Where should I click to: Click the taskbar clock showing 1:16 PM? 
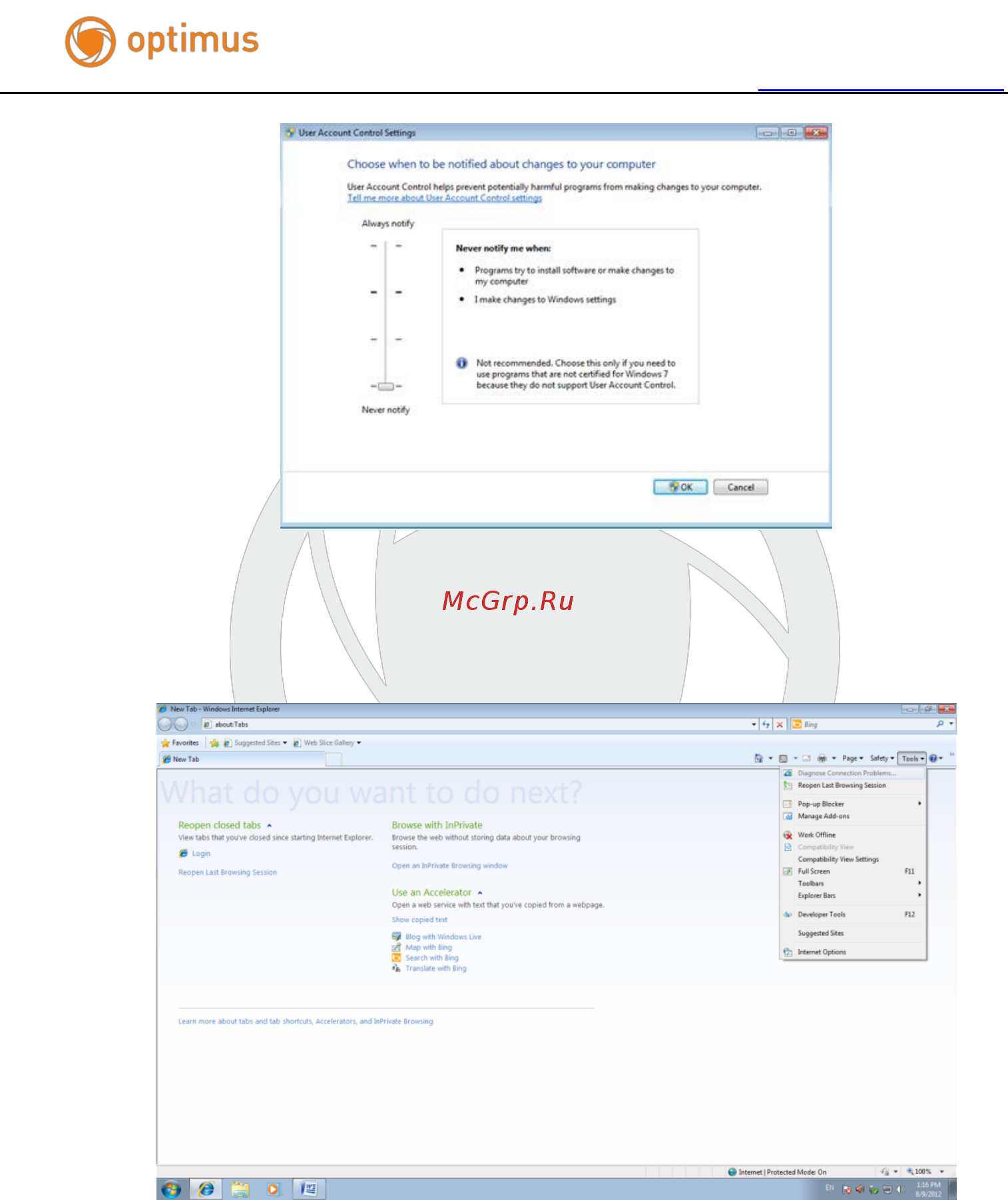coord(929,1189)
